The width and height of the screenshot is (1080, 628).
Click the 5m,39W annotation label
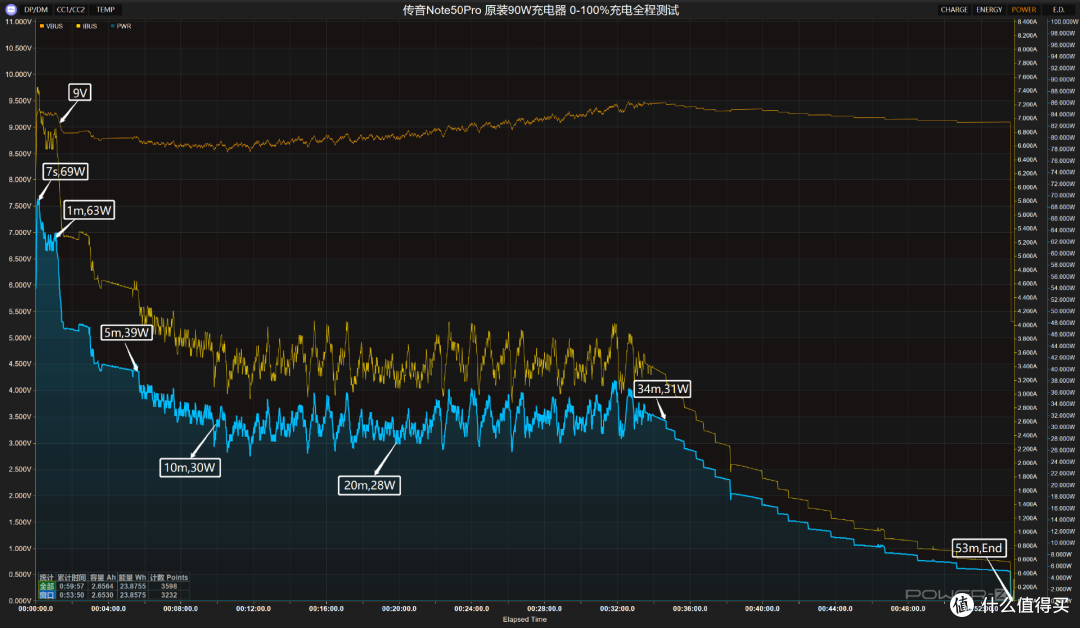coord(127,333)
